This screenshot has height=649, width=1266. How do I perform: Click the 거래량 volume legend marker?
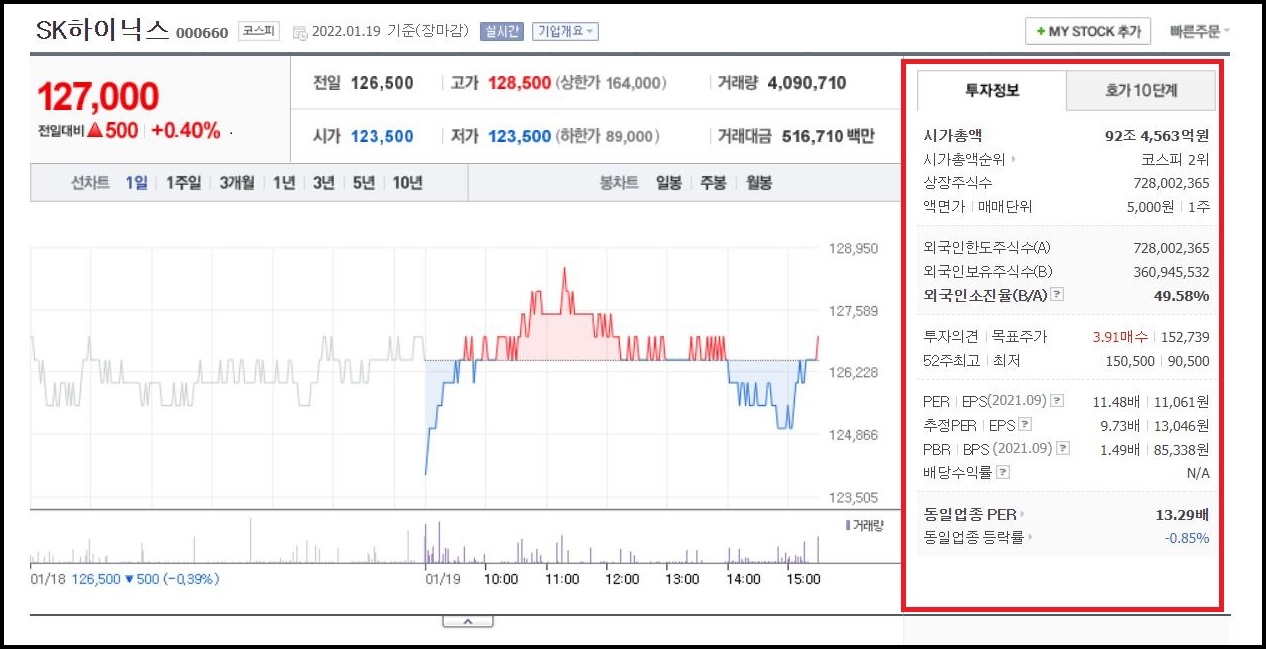(x=848, y=525)
